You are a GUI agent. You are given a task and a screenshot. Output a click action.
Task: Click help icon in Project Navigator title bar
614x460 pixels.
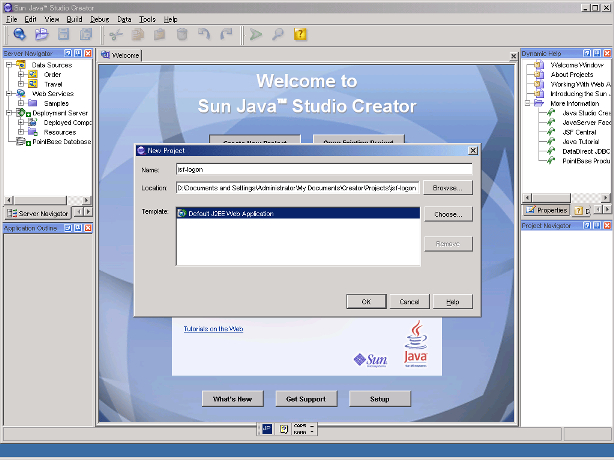(x=587, y=225)
